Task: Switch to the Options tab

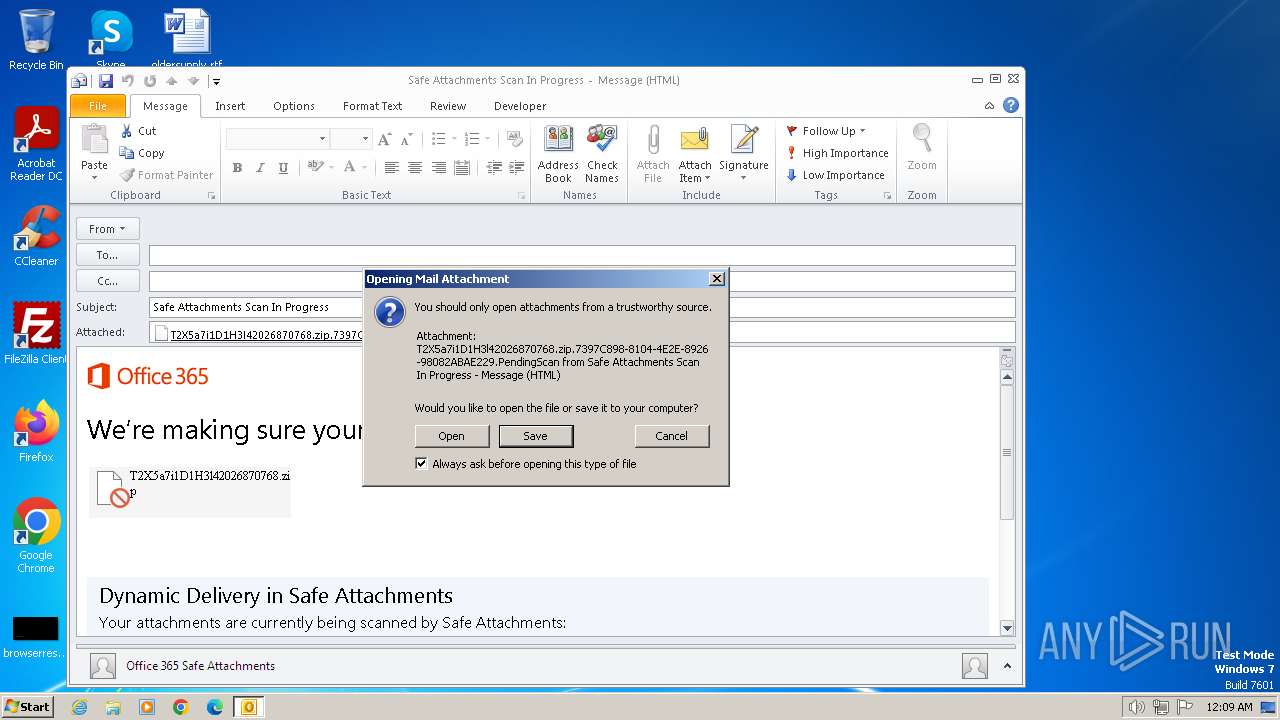Action: (294, 106)
